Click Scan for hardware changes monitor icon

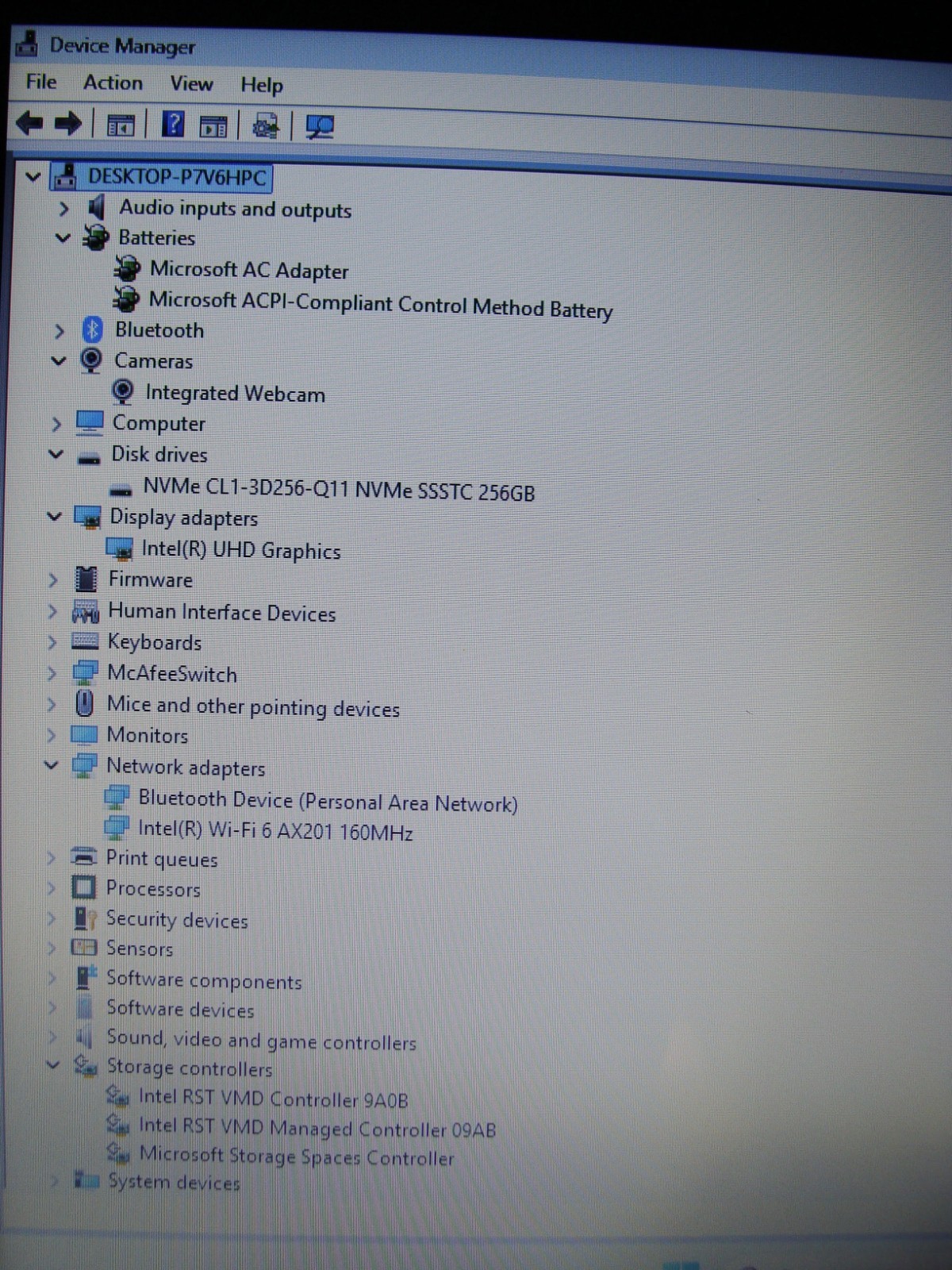tap(320, 127)
